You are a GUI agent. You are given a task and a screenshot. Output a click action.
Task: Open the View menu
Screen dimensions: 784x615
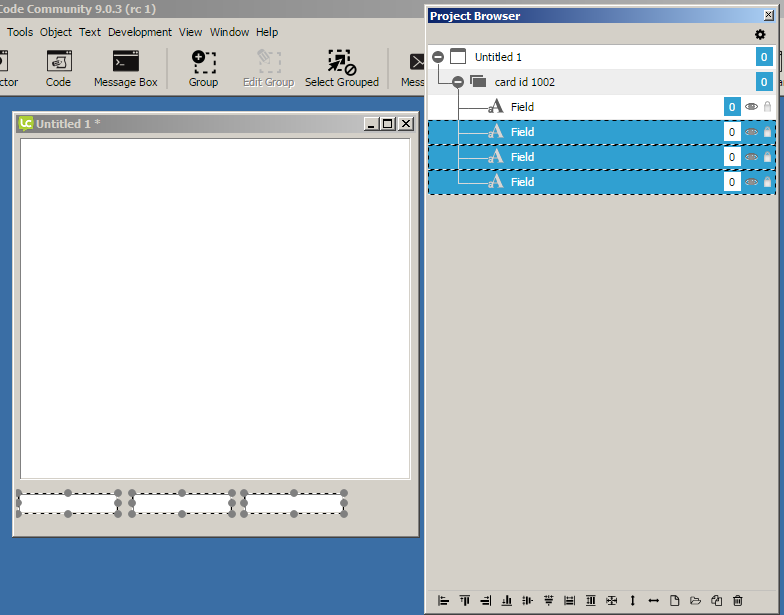190,32
